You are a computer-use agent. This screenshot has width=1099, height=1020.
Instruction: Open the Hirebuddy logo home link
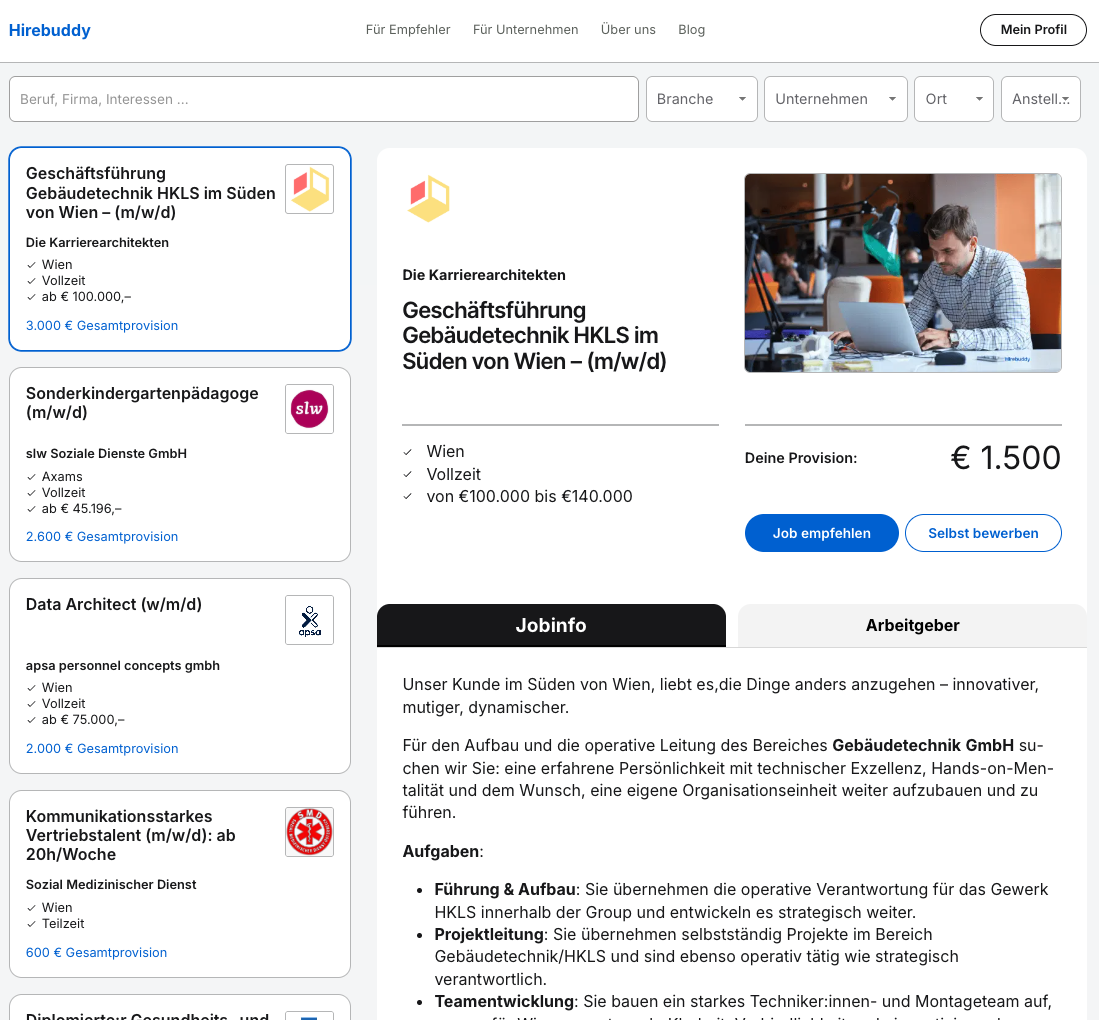(50, 30)
